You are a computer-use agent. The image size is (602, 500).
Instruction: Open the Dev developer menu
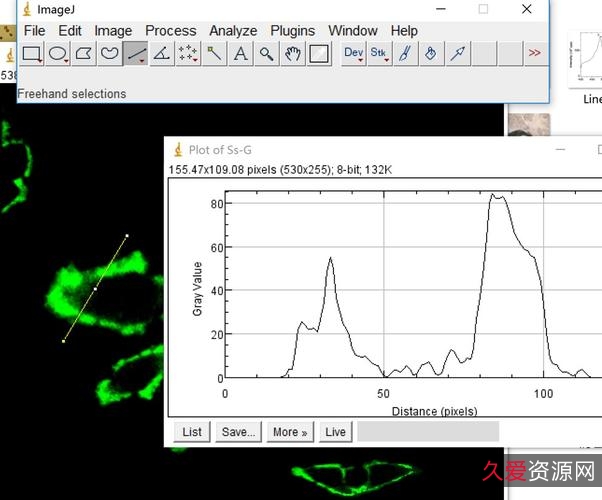354,54
